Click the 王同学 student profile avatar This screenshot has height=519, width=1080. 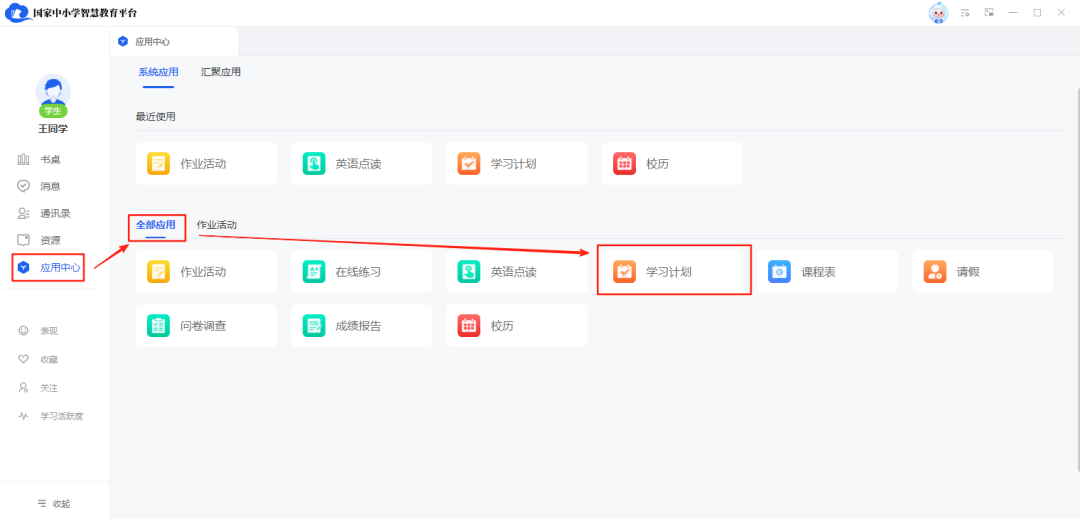pyautogui.click(x=53, y=95)
